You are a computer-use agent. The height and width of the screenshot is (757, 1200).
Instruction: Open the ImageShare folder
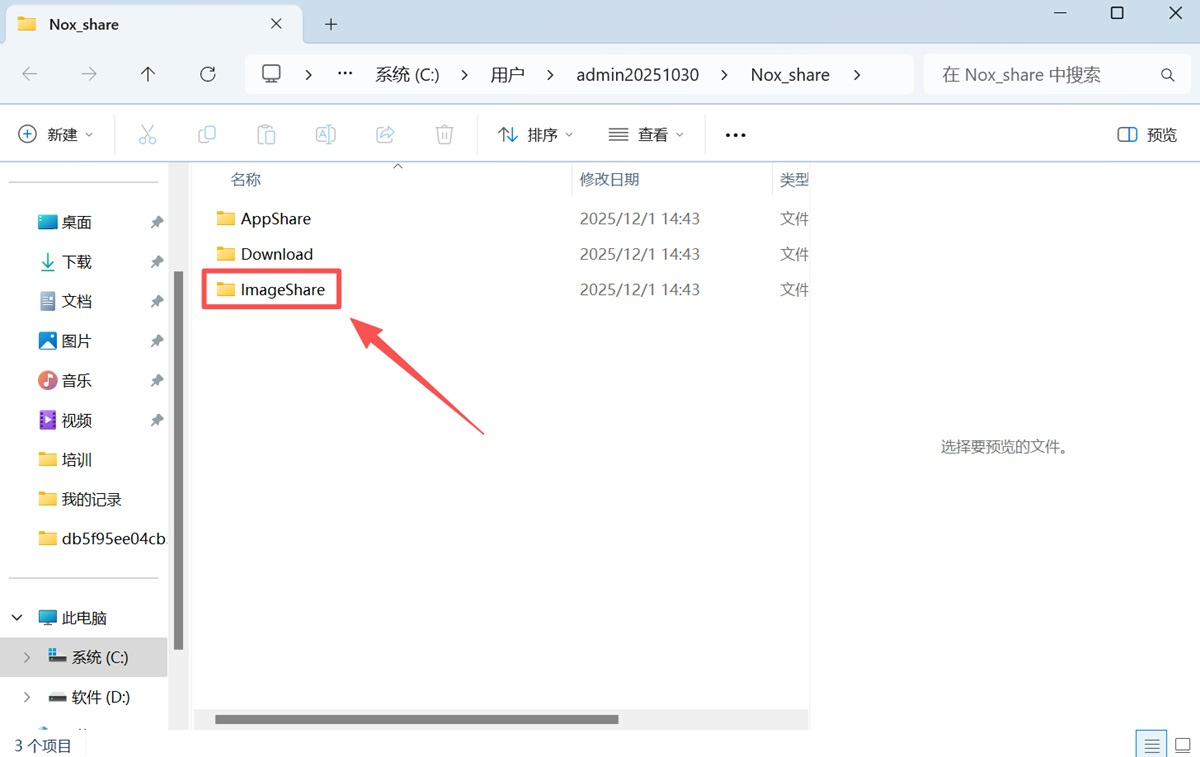tap(282, 290)
